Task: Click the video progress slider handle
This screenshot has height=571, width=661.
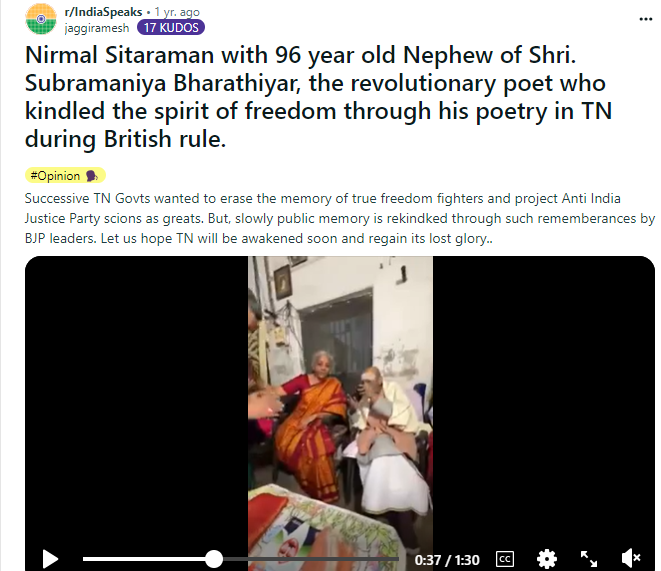Action: (214, 559)
